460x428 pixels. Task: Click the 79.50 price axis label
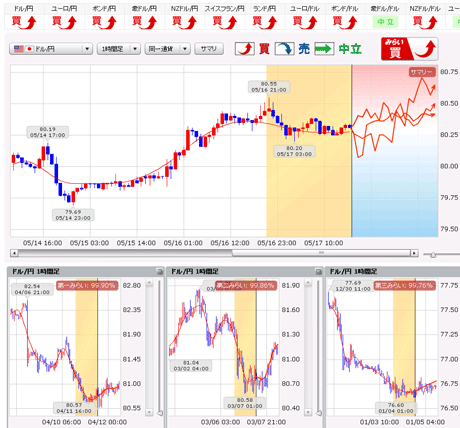pyautogui.click(x=449, y=229)
